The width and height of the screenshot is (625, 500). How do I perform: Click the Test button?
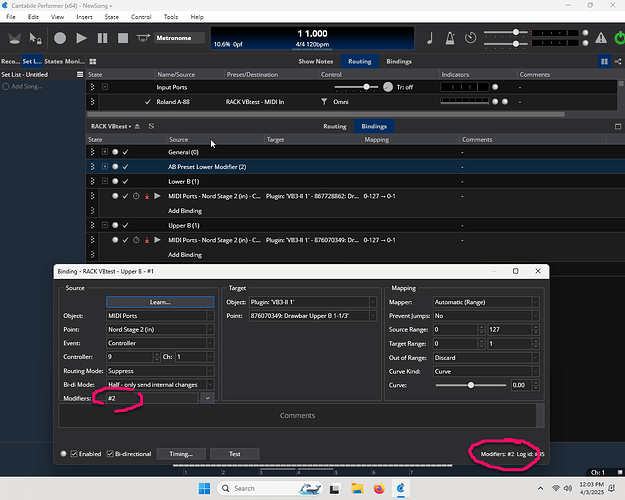tap(234, 454)
